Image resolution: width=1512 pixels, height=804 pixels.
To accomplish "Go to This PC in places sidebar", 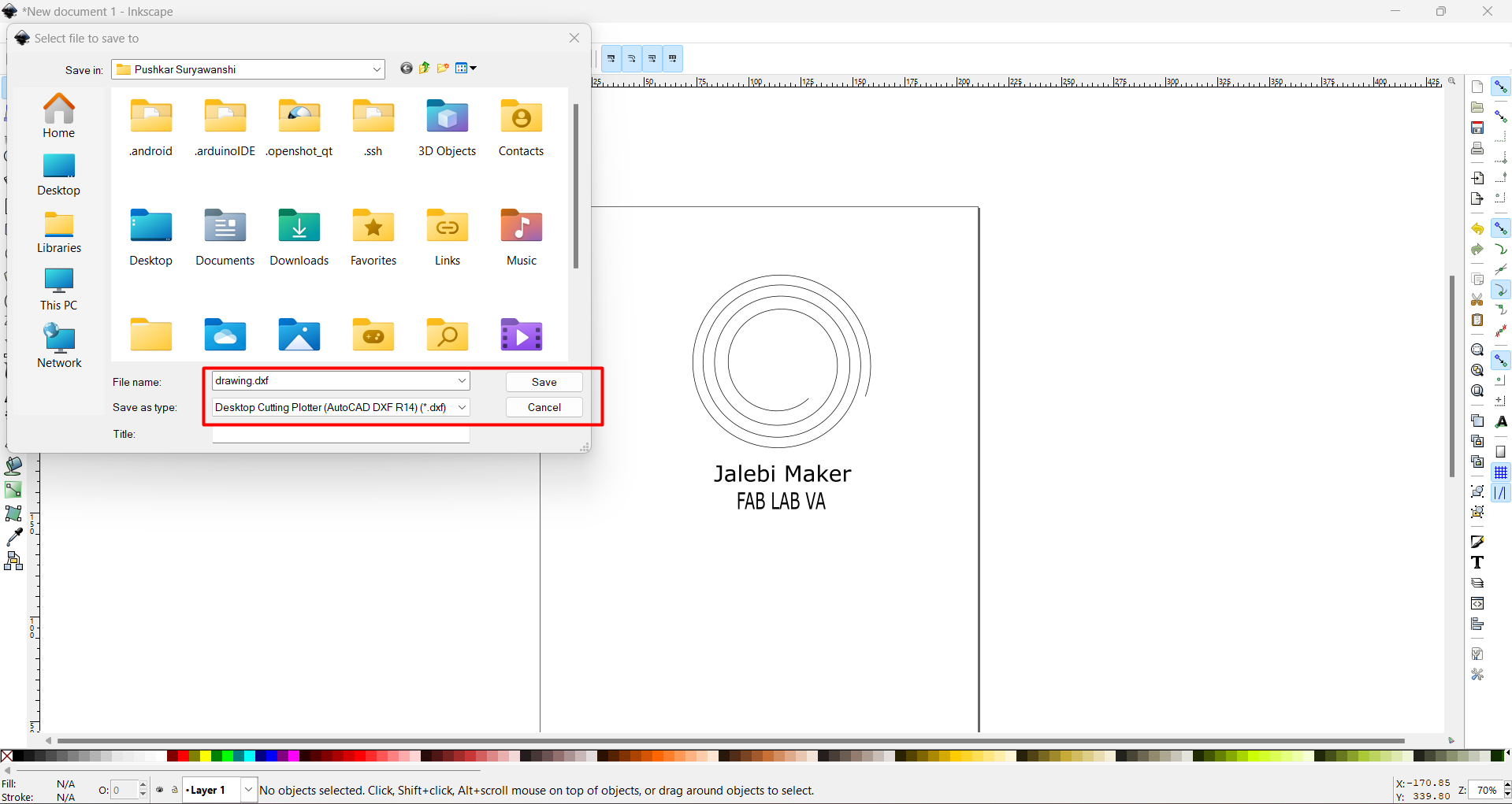I will [x=59, y=289].
